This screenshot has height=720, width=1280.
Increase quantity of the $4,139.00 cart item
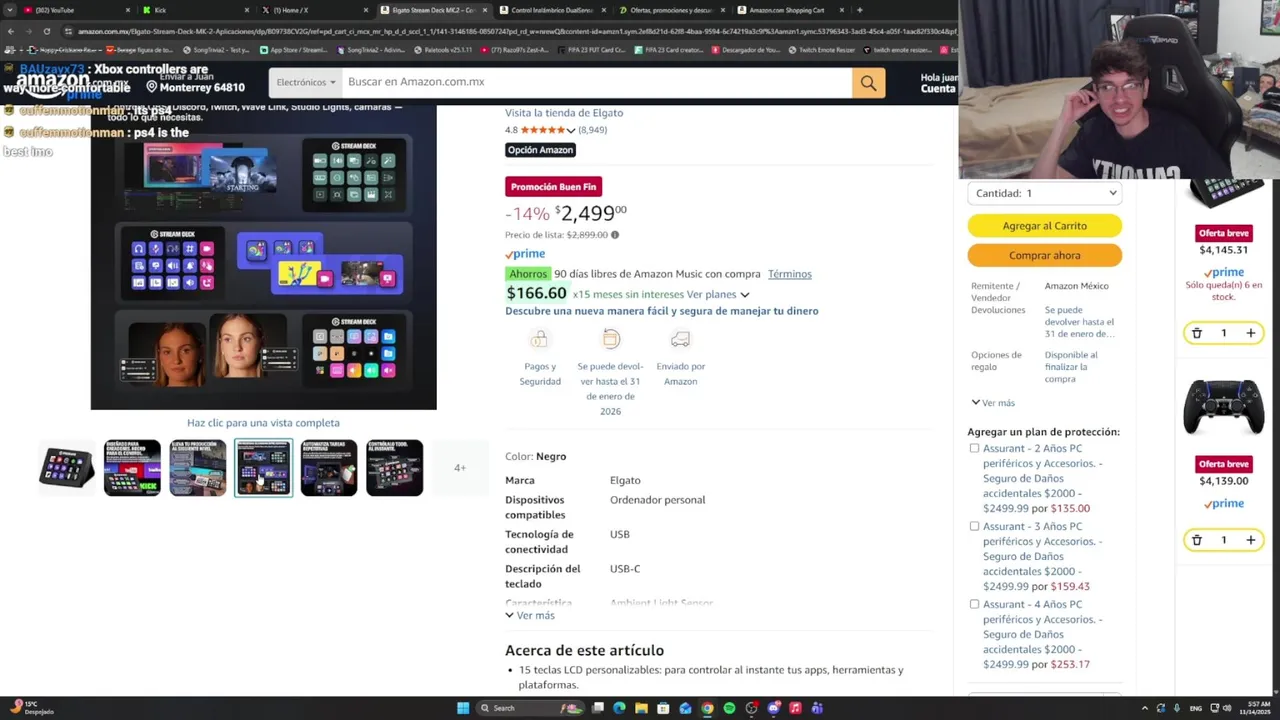1250,540
